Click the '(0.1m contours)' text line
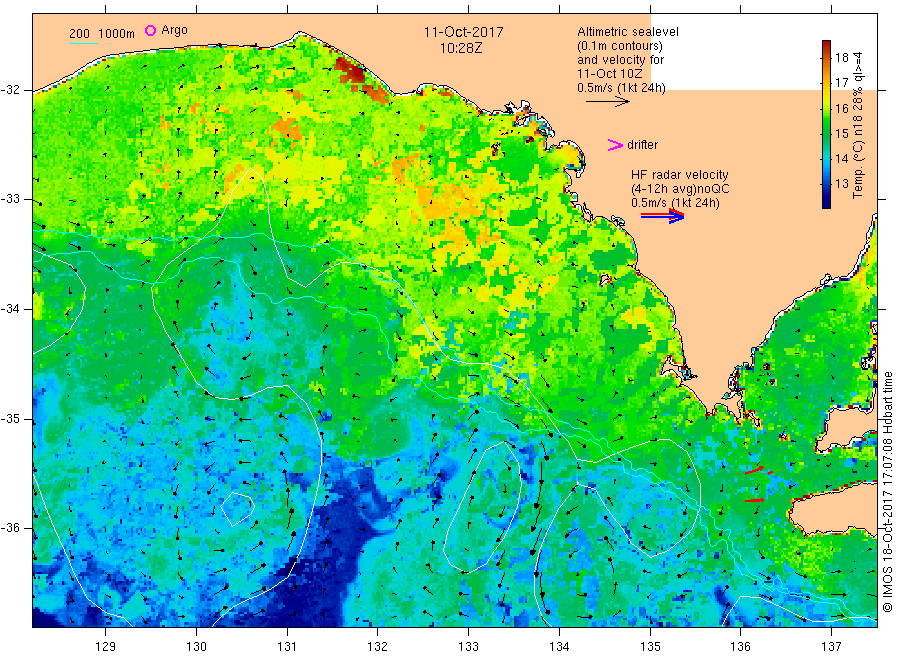 [620, 46]
